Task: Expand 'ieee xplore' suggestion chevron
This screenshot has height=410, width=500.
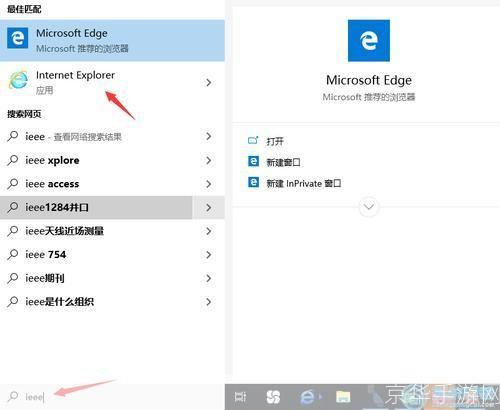Action: [209, 160]
